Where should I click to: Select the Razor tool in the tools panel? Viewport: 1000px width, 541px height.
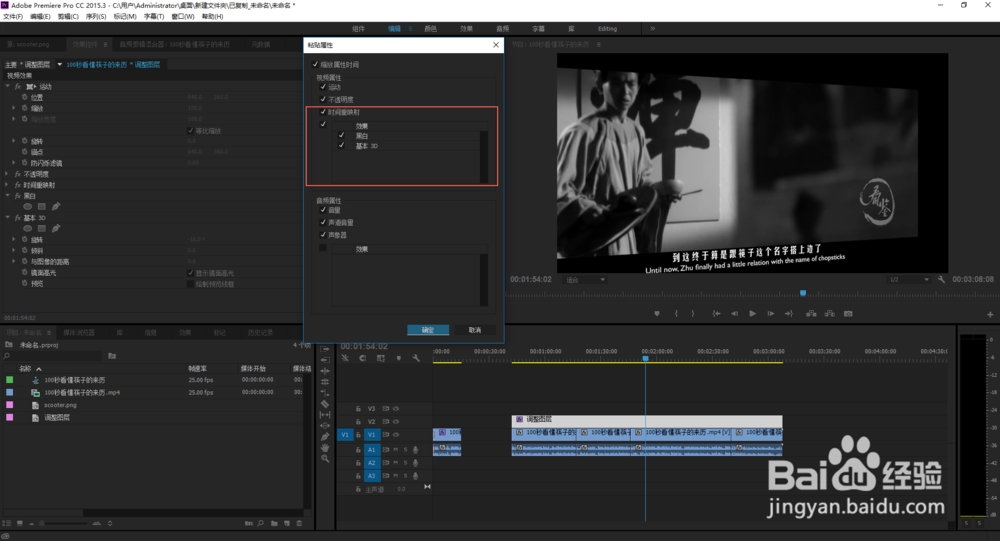pos(325,404)
